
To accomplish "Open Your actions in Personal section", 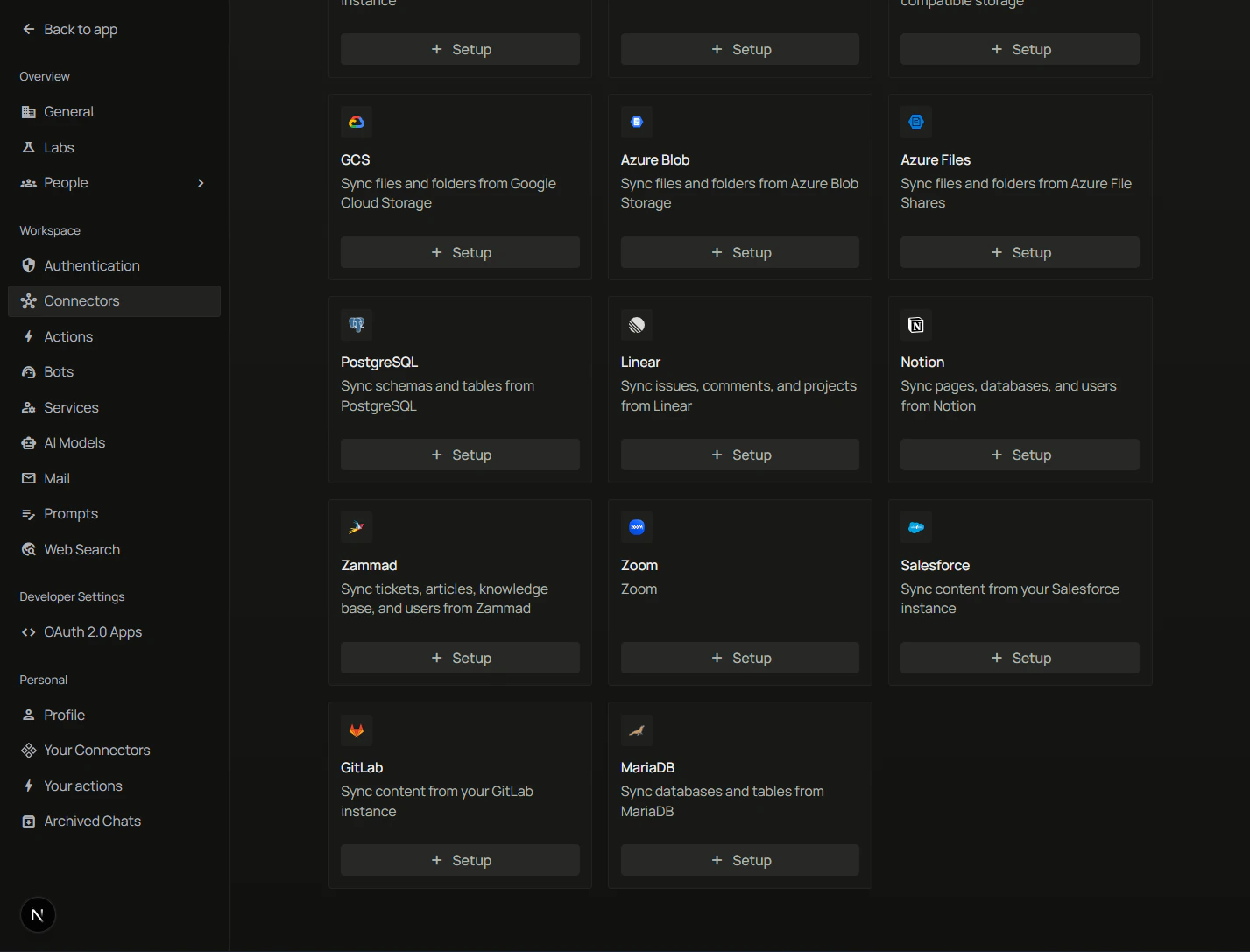I will click(114, 786).
